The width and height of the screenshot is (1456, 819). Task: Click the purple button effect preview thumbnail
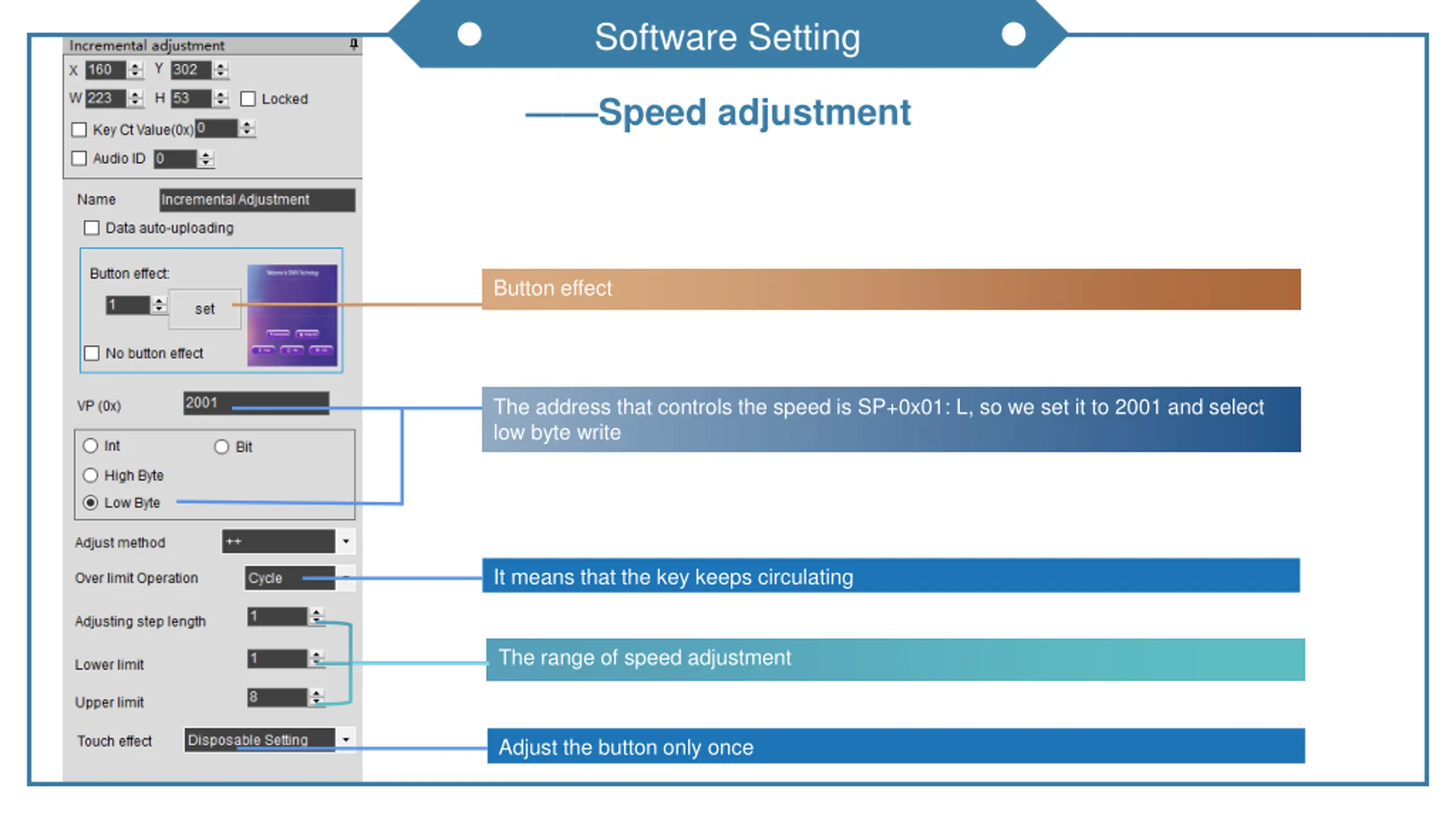292,315
